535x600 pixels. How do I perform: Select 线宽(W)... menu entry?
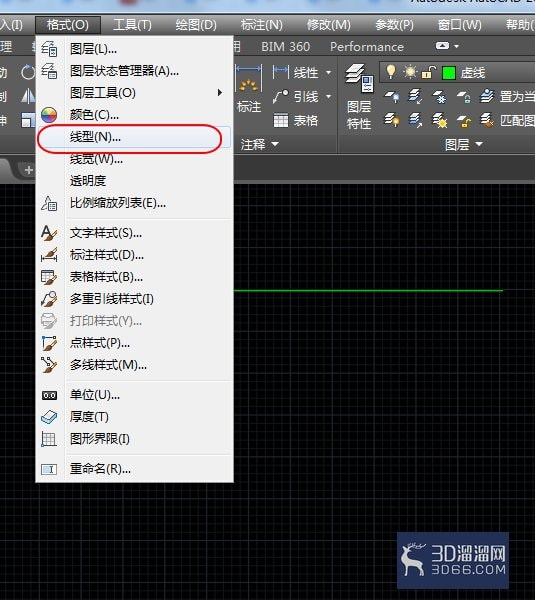tap(134, 159)
